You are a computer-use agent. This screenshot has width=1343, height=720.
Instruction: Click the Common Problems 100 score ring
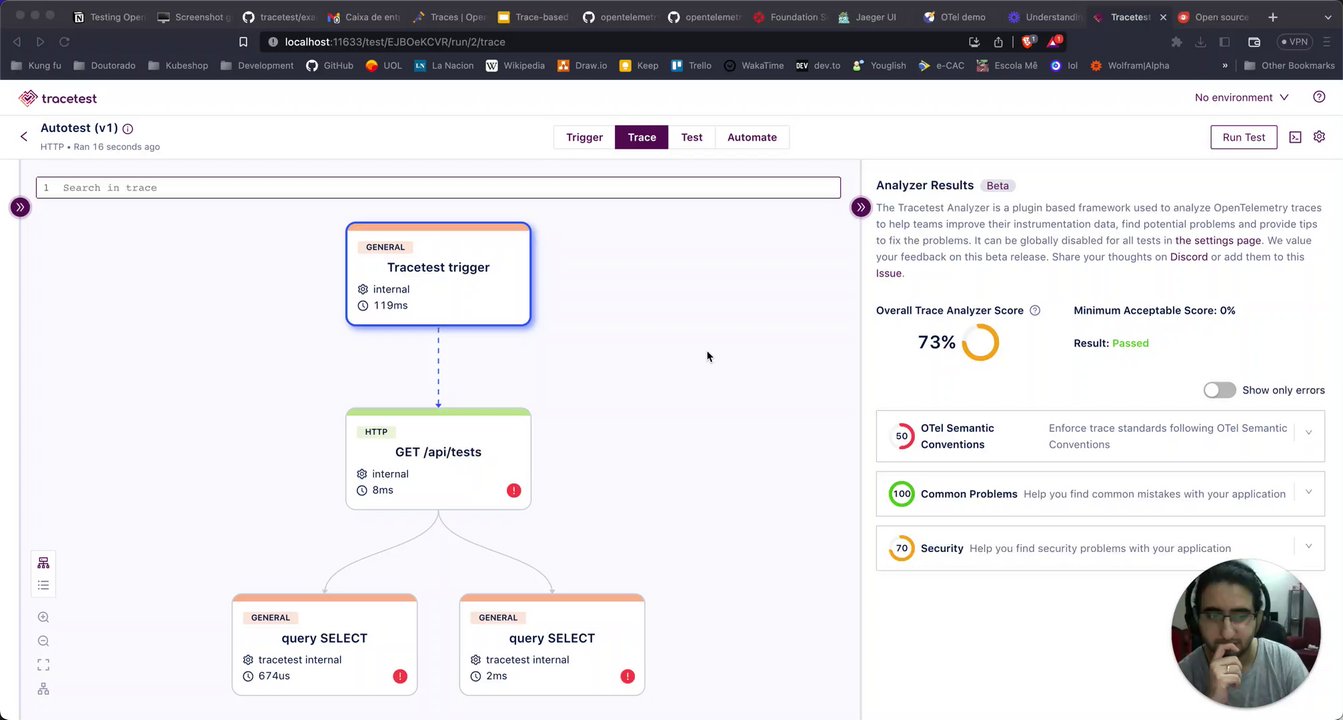coord(901,494)
